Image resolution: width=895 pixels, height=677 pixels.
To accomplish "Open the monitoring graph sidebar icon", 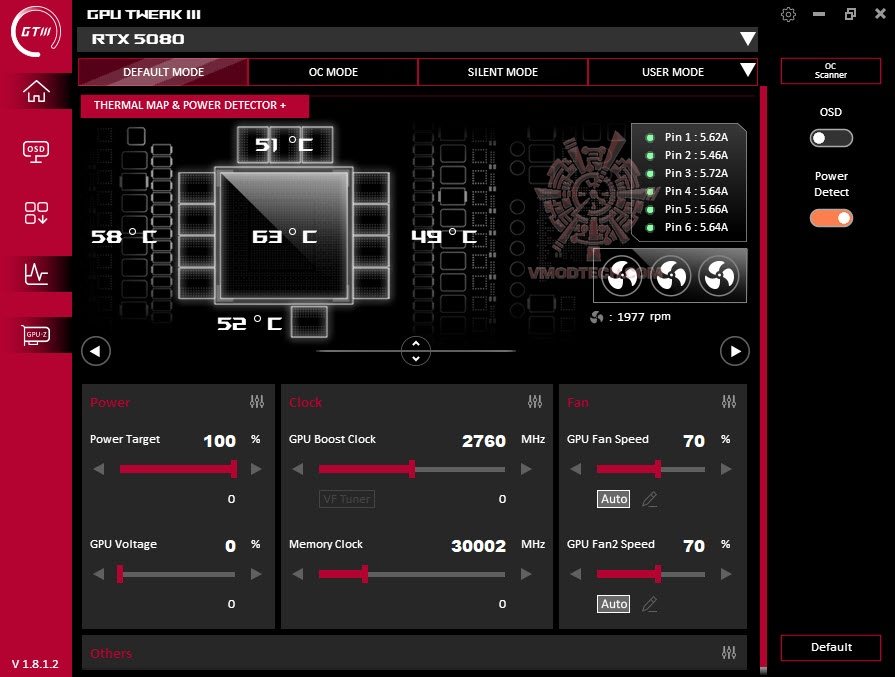I will click(36, 274).
